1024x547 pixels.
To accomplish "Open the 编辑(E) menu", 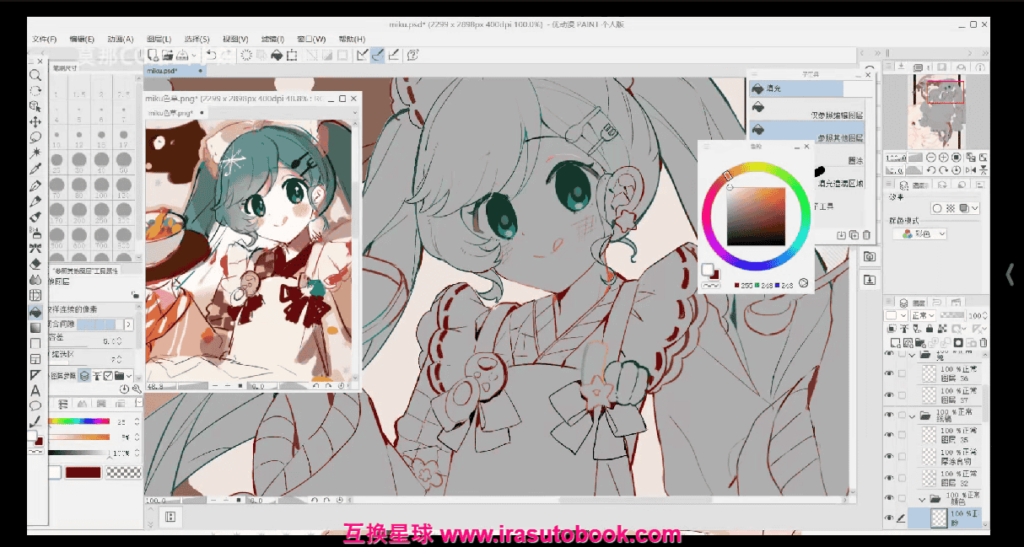I will pyautogui.click(x=82, y=39).
